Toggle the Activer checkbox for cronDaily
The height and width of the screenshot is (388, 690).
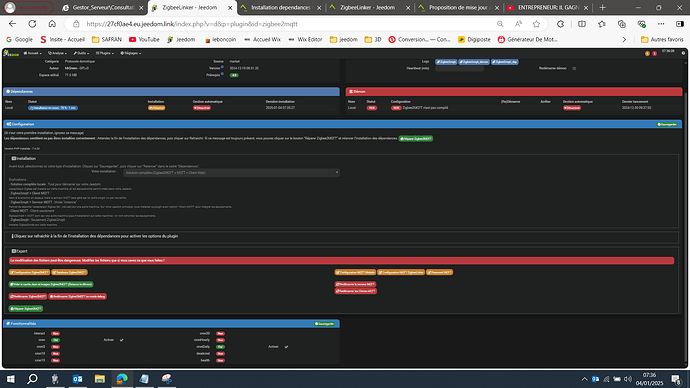tap(286, 347)
